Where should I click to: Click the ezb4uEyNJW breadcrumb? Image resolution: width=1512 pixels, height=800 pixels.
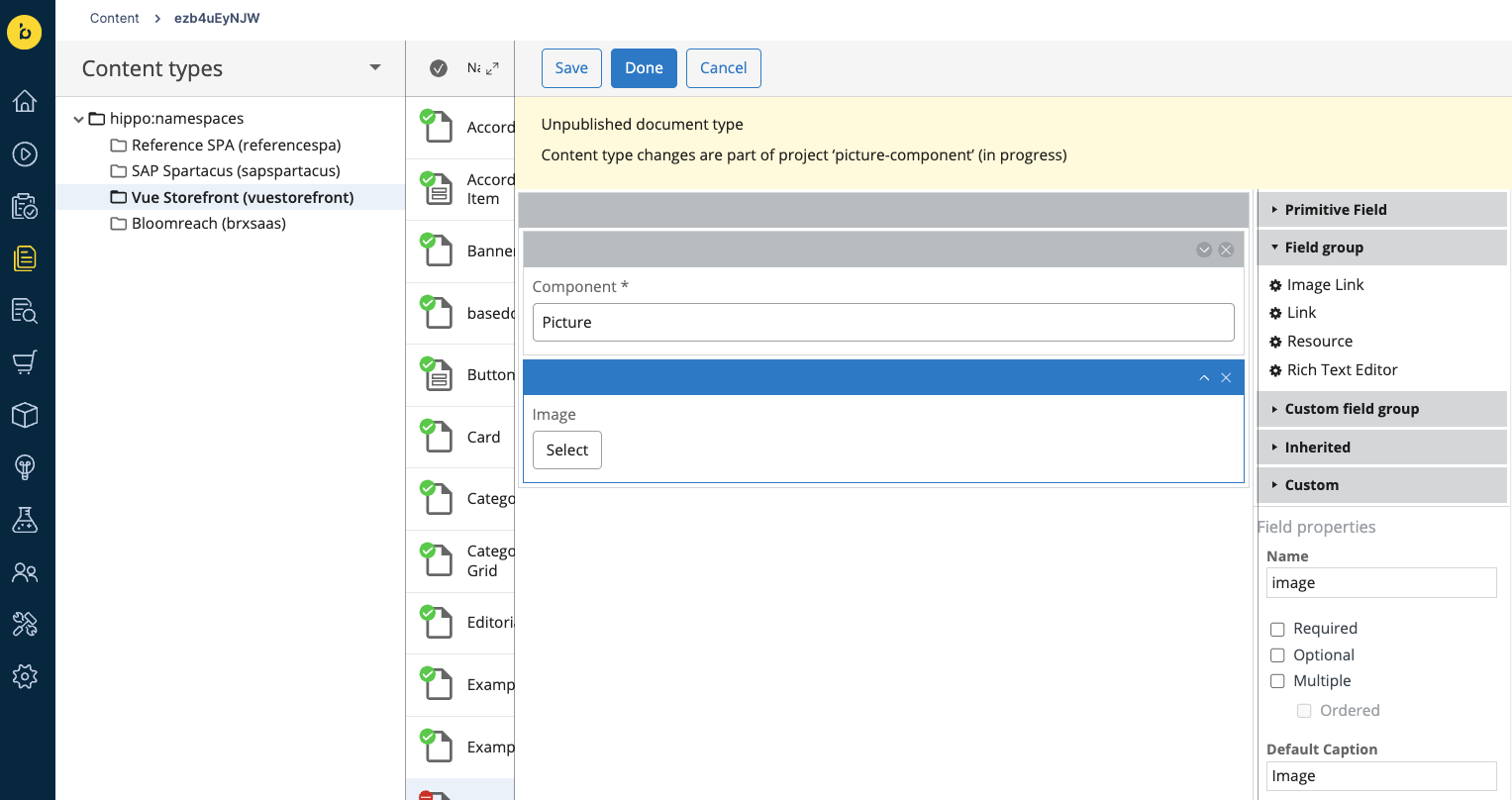[x=217, y=18]
